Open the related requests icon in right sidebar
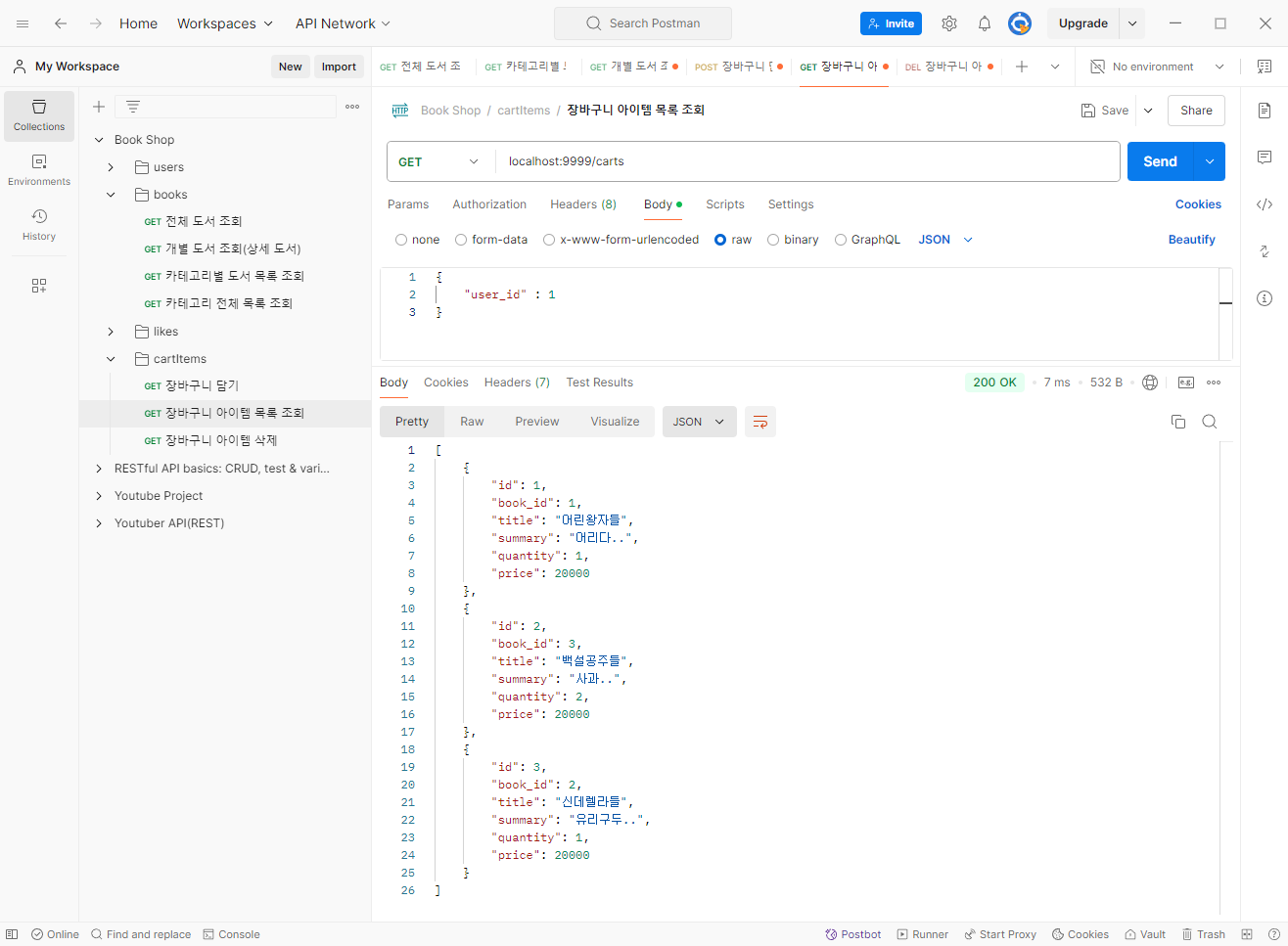Viewport: 1288px width, 946px height. (1265, 251)
